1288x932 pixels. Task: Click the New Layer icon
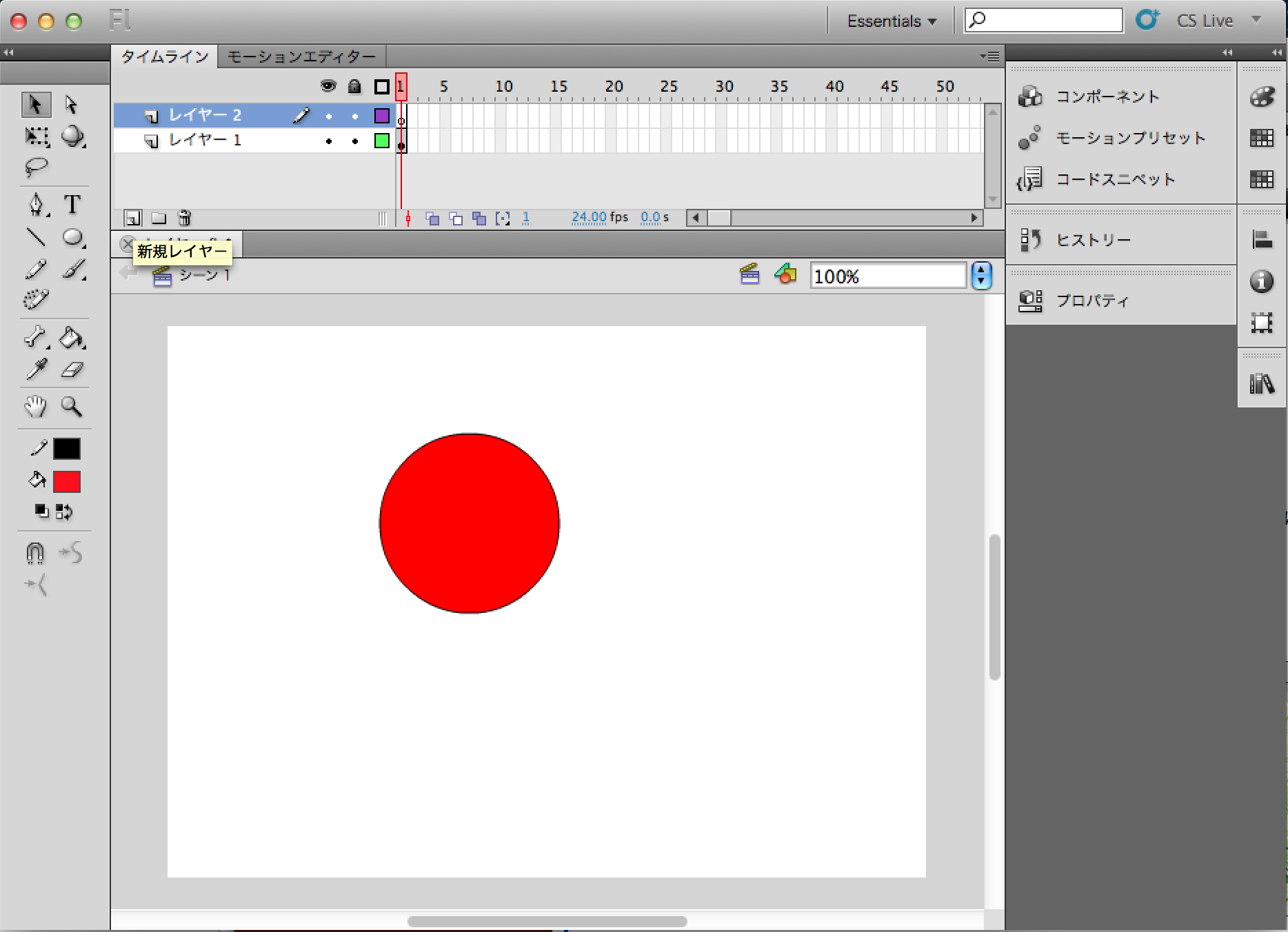(x=132, y=219)
